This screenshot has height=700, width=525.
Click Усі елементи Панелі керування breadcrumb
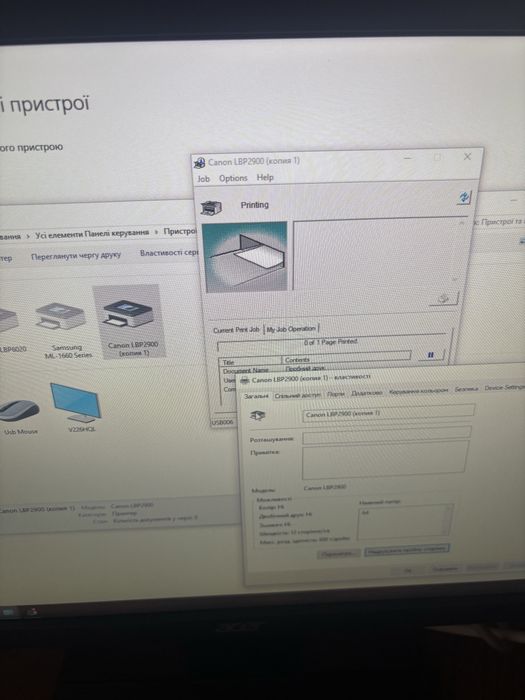click(92, 233)
